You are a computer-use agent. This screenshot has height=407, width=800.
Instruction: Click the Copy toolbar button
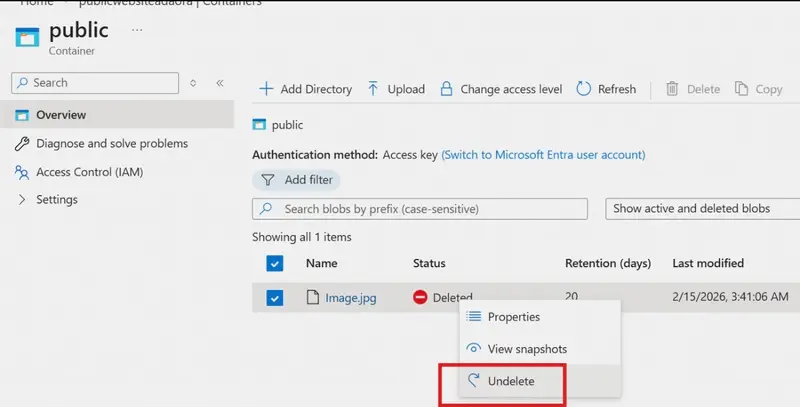pos(758,89)
